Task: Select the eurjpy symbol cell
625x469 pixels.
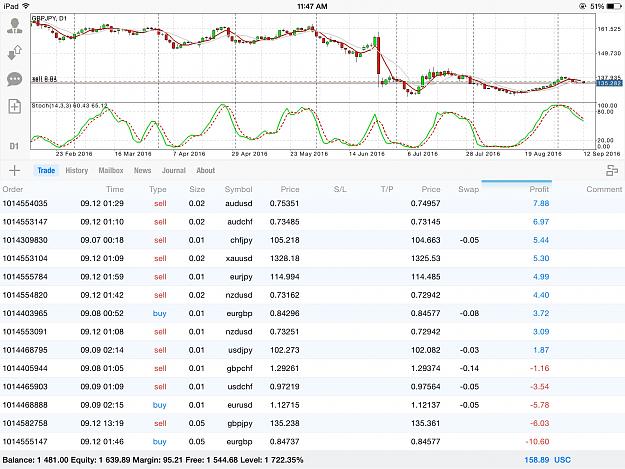Action: click(241, 277)
